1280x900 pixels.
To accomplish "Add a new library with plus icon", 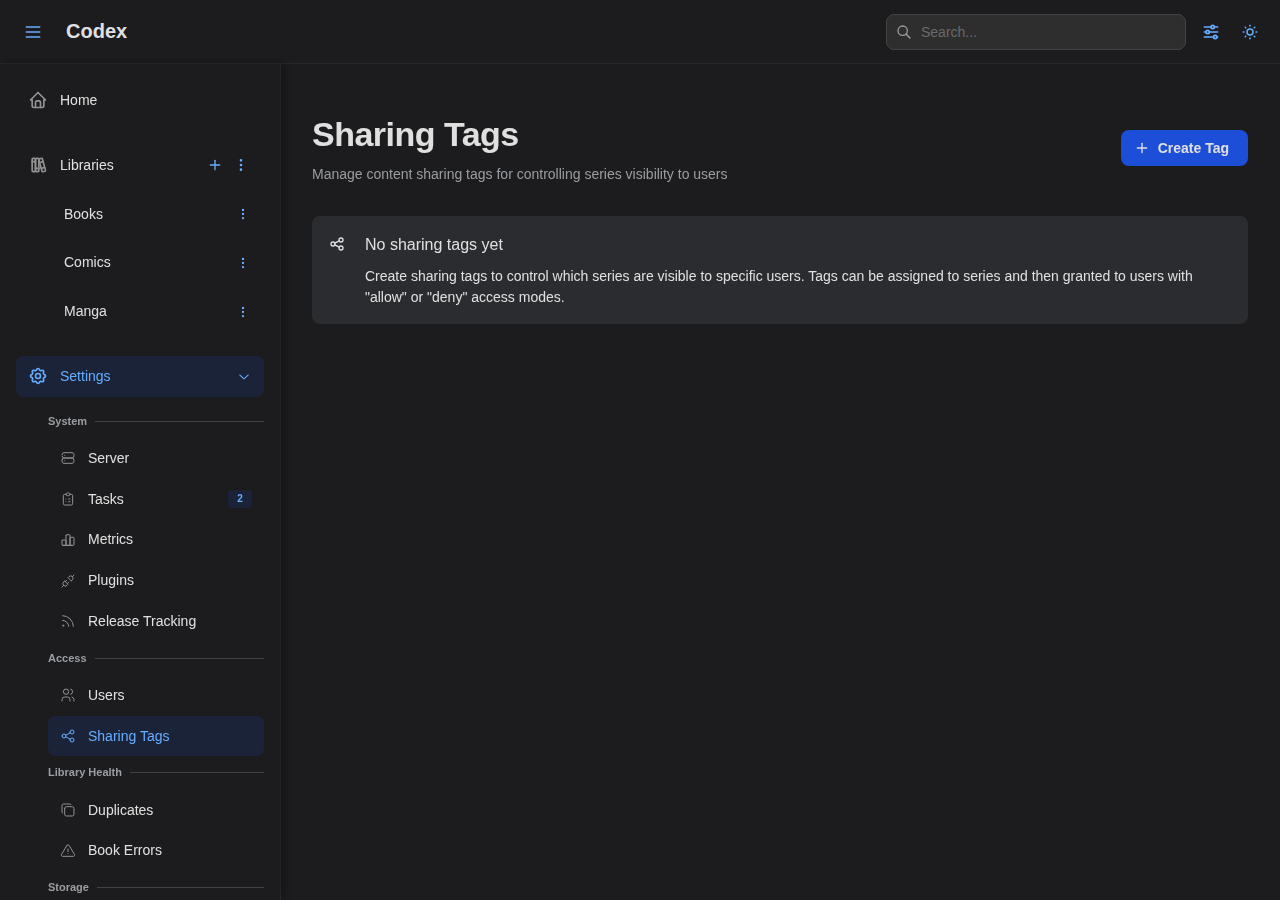I will pos(215,165).
